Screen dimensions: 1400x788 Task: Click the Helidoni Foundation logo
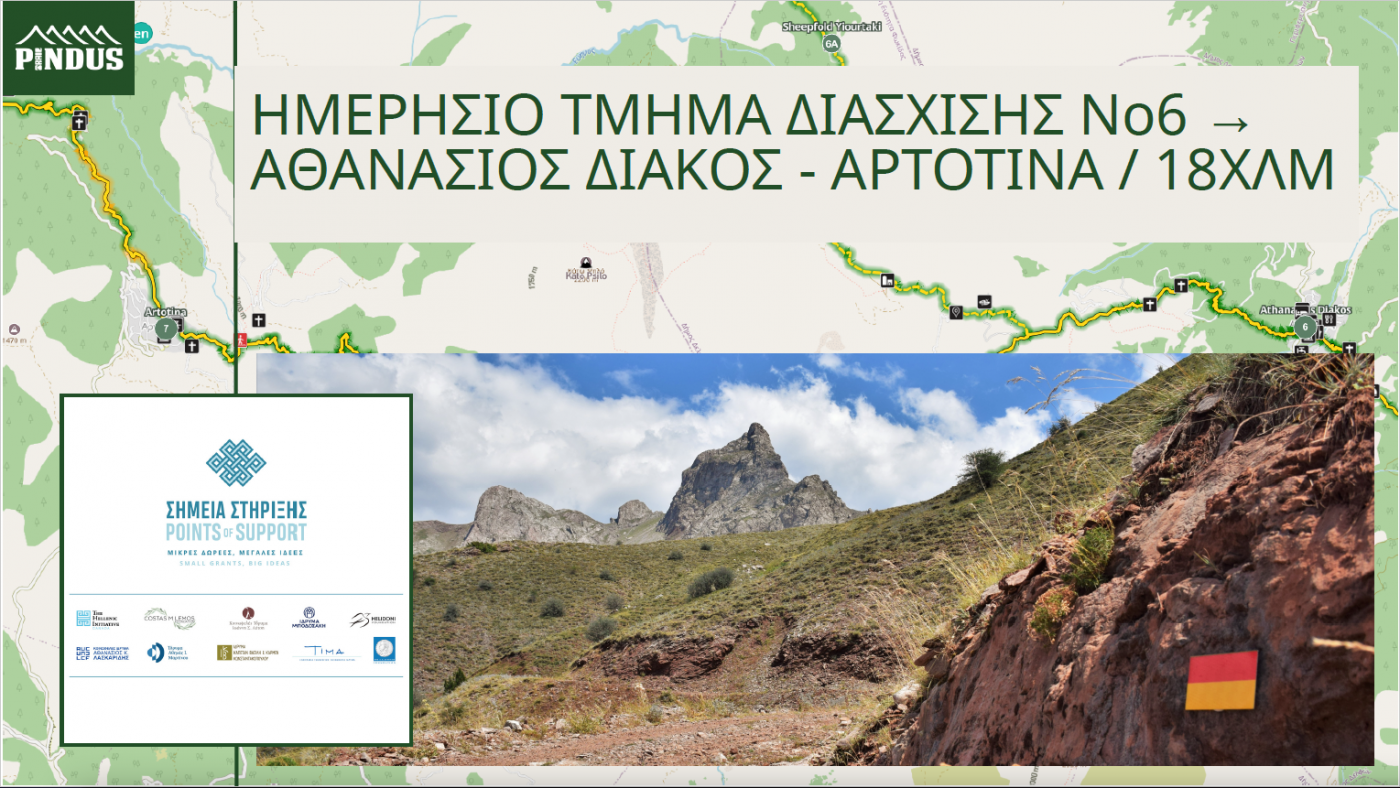pyautogui.click(x=371, y=617)
